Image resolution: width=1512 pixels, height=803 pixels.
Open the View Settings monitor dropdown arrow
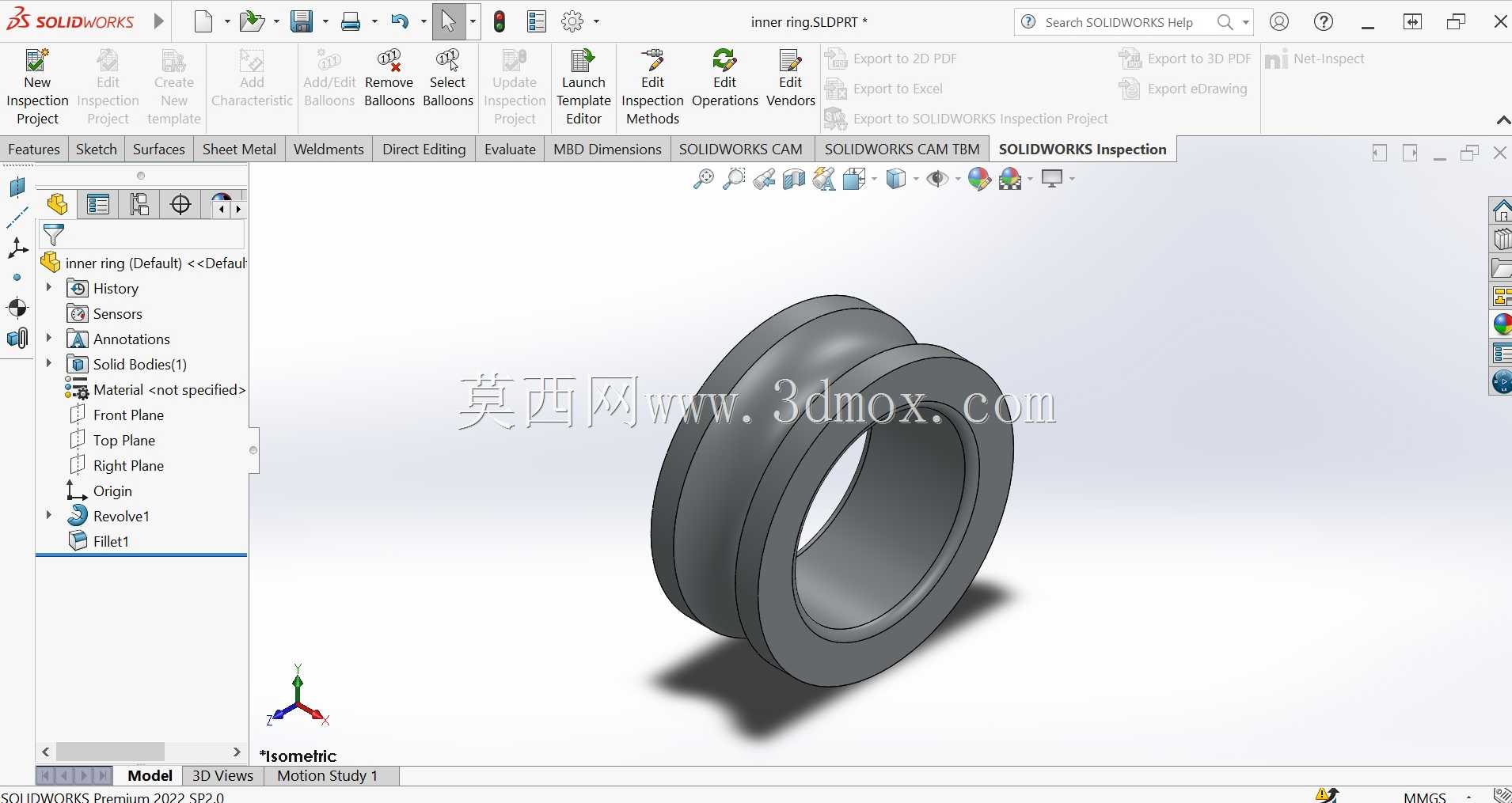[x=1073, y=180]
